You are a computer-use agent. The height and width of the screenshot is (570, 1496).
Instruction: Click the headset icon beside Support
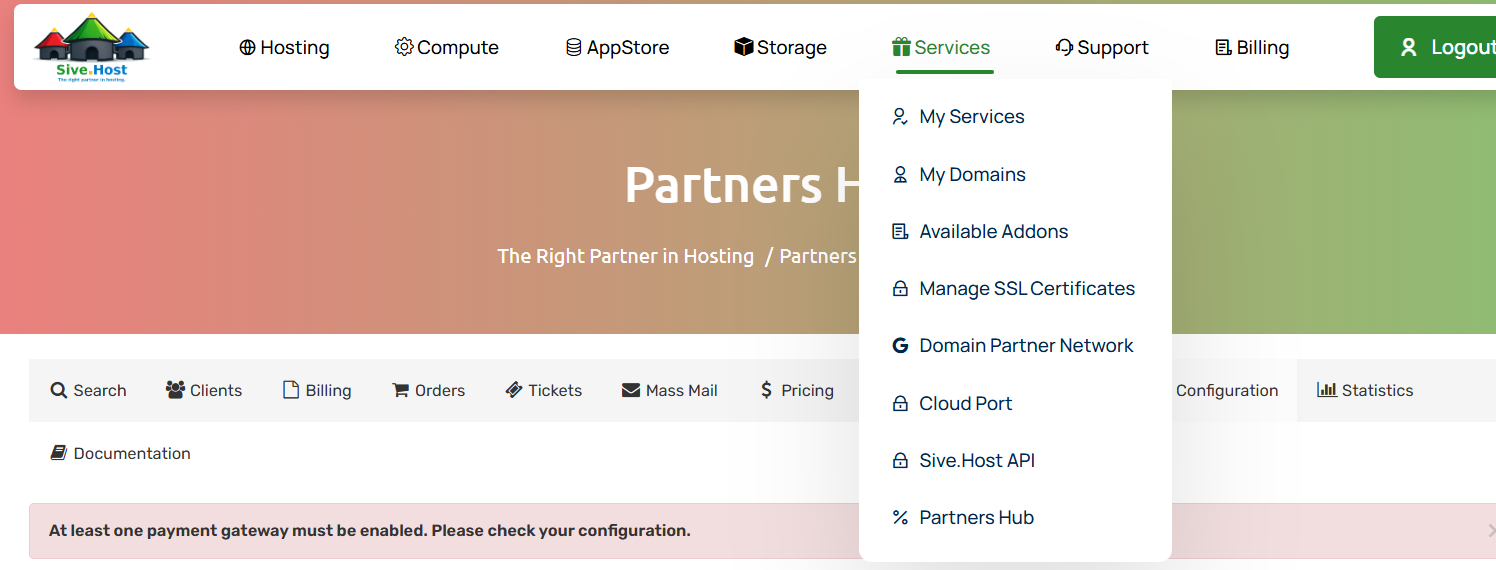(1064, 47)
